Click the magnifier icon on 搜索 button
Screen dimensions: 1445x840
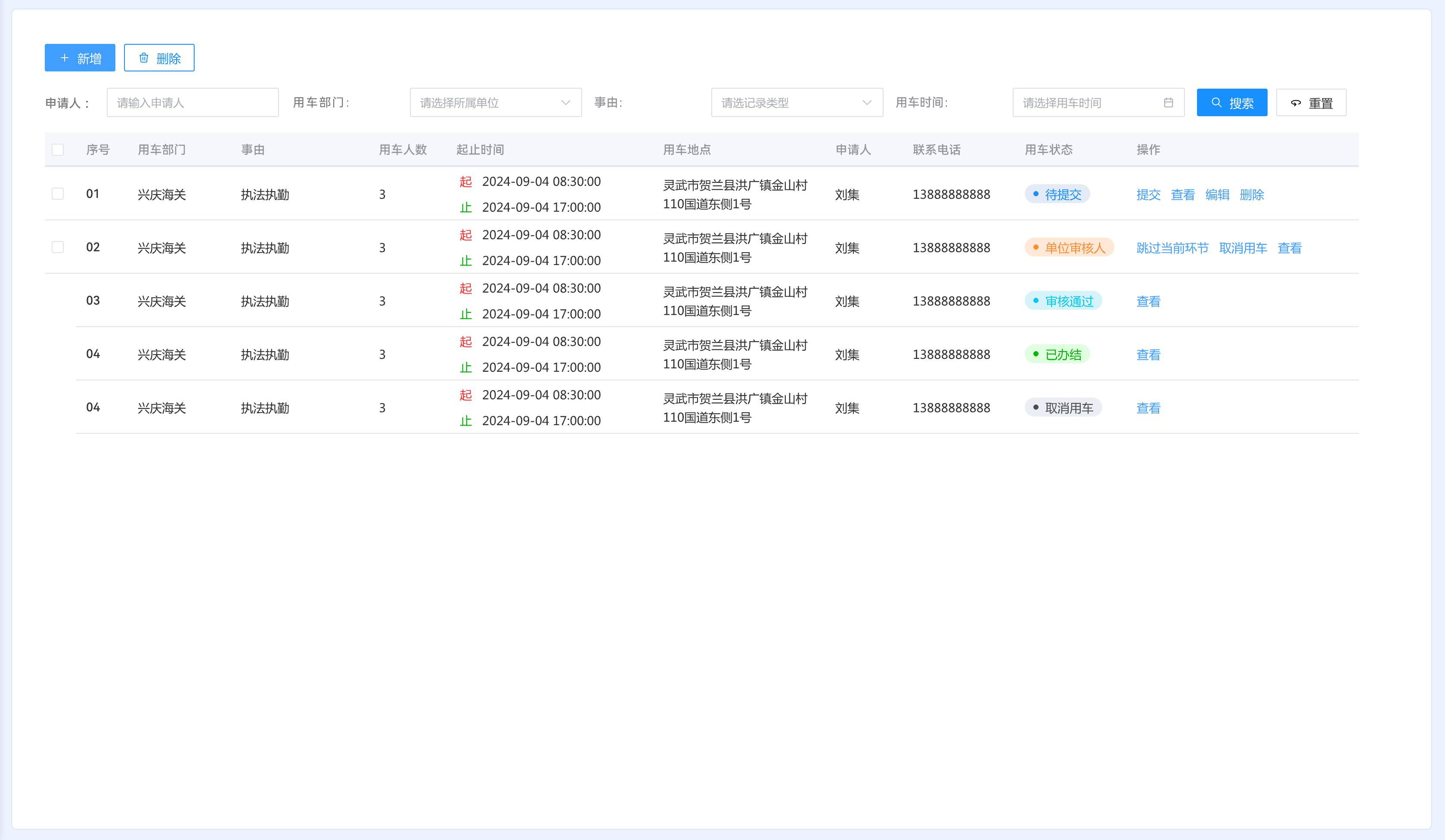[1216, 102]
